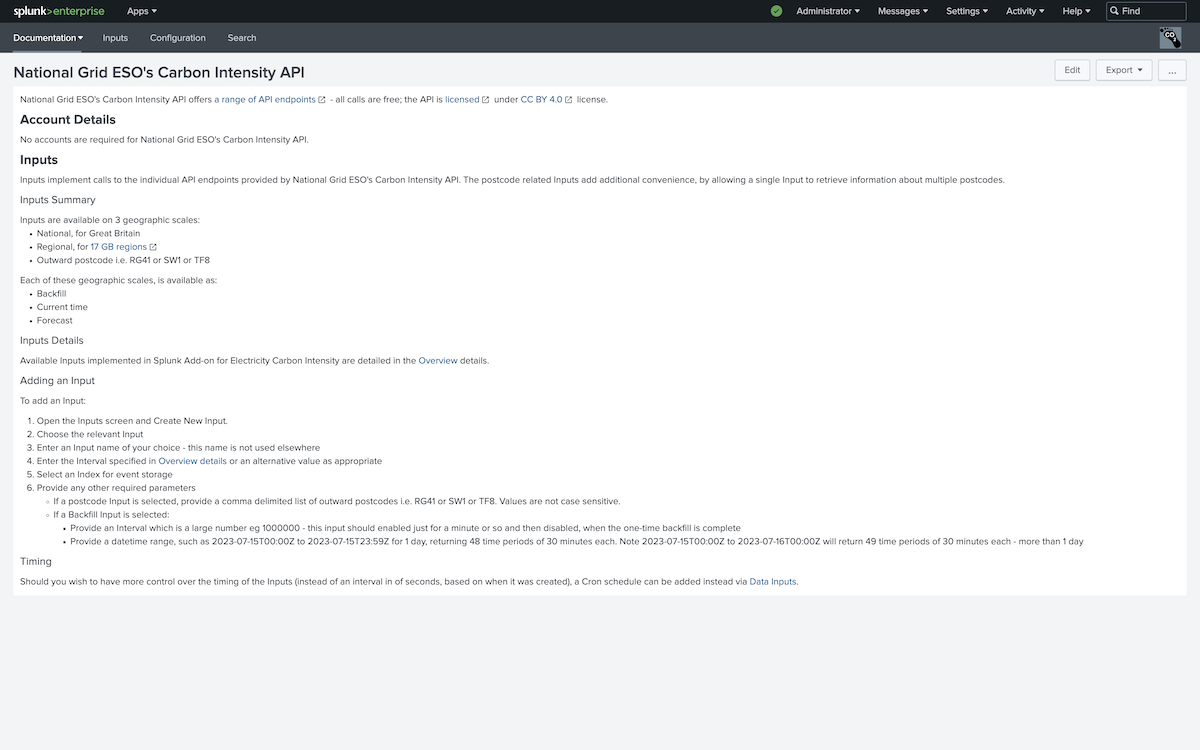Open the Export dropdown button
This screenshot has width=1200, height=750.
point(1124,70)
